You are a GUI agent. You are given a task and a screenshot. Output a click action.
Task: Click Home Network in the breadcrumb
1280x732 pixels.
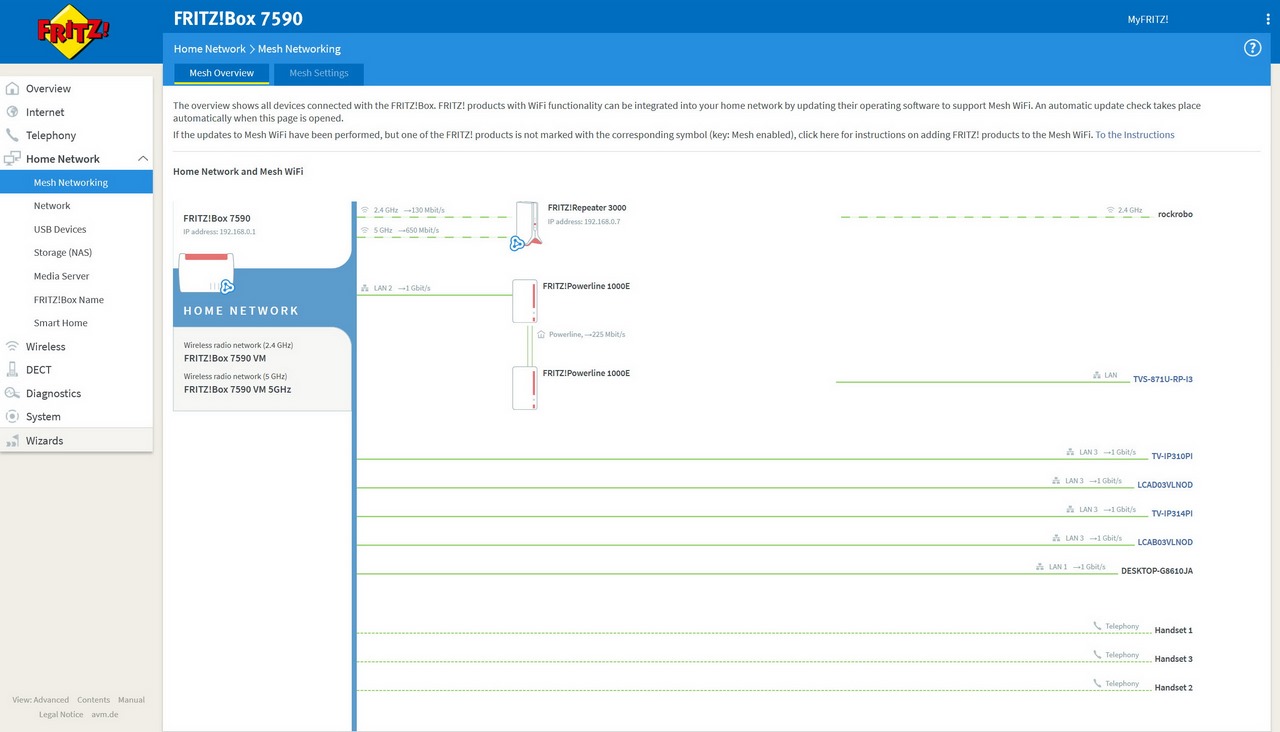coord(209,48)
